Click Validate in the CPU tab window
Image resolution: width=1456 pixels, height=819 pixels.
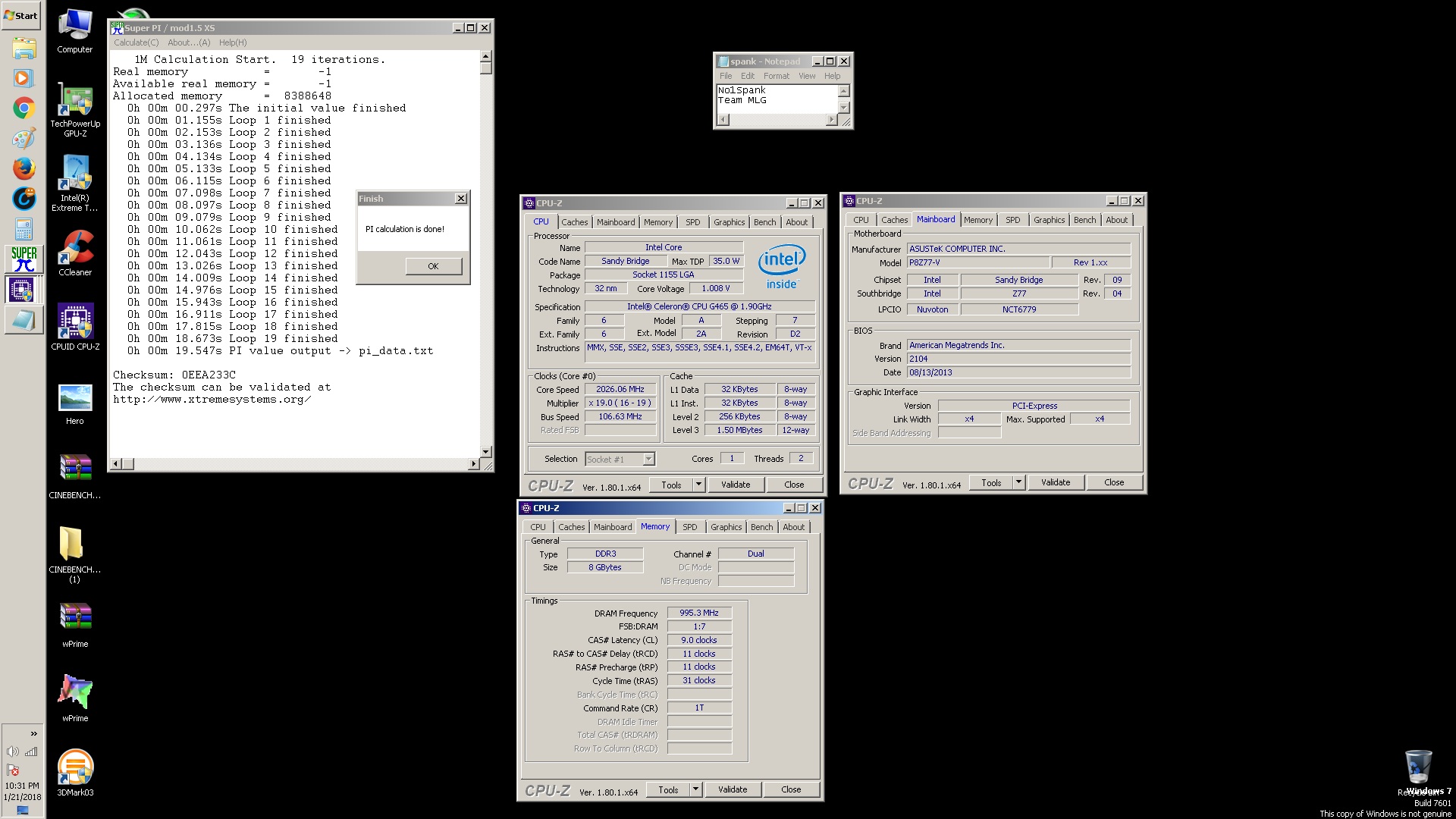click(736, 485)
